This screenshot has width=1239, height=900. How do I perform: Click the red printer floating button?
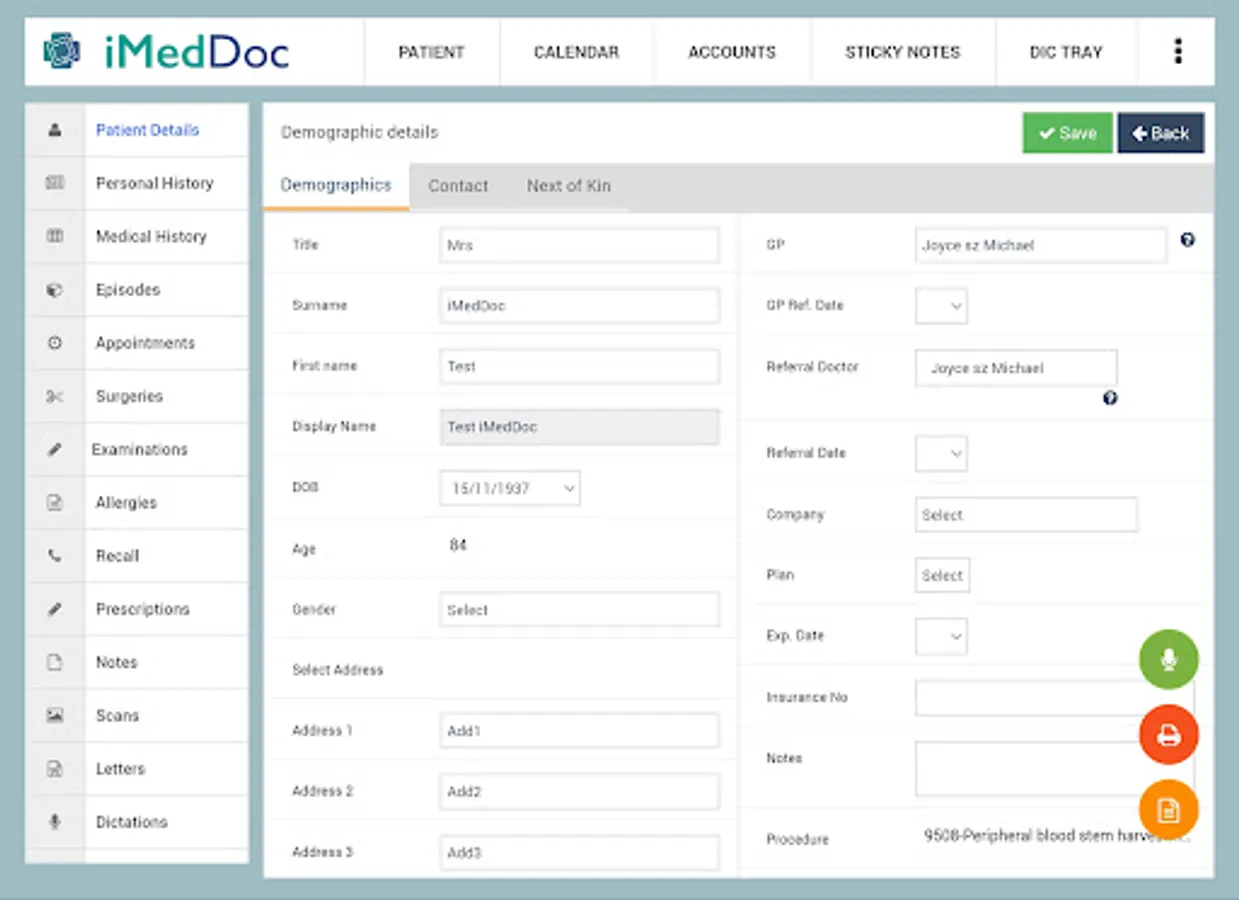click(x=1168, y=735)
